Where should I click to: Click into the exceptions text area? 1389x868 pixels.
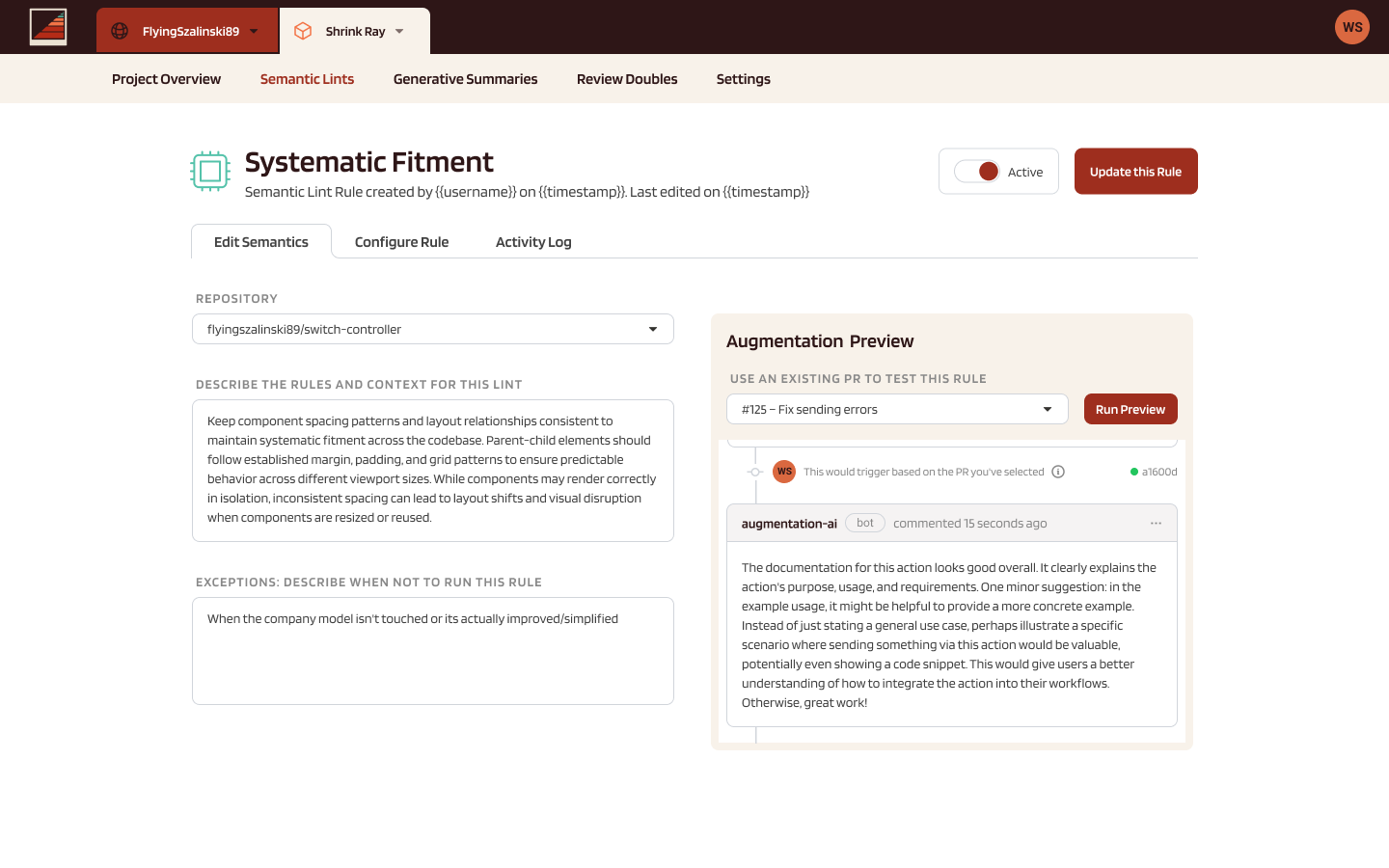433,651
